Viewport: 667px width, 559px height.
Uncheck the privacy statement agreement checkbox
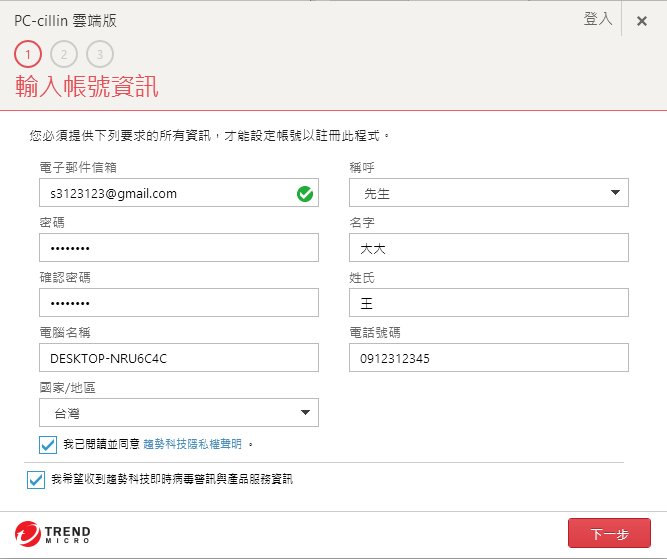(x=48, y=444)
